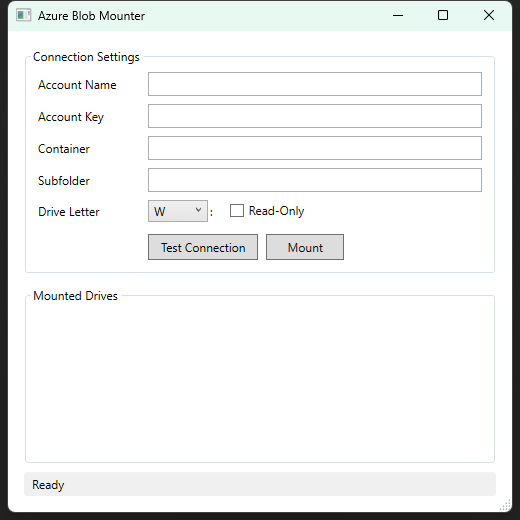This screenshot has width=520, height=520.
Task: Close the Azure Blob Mounter window
Action: coord(489,15)
